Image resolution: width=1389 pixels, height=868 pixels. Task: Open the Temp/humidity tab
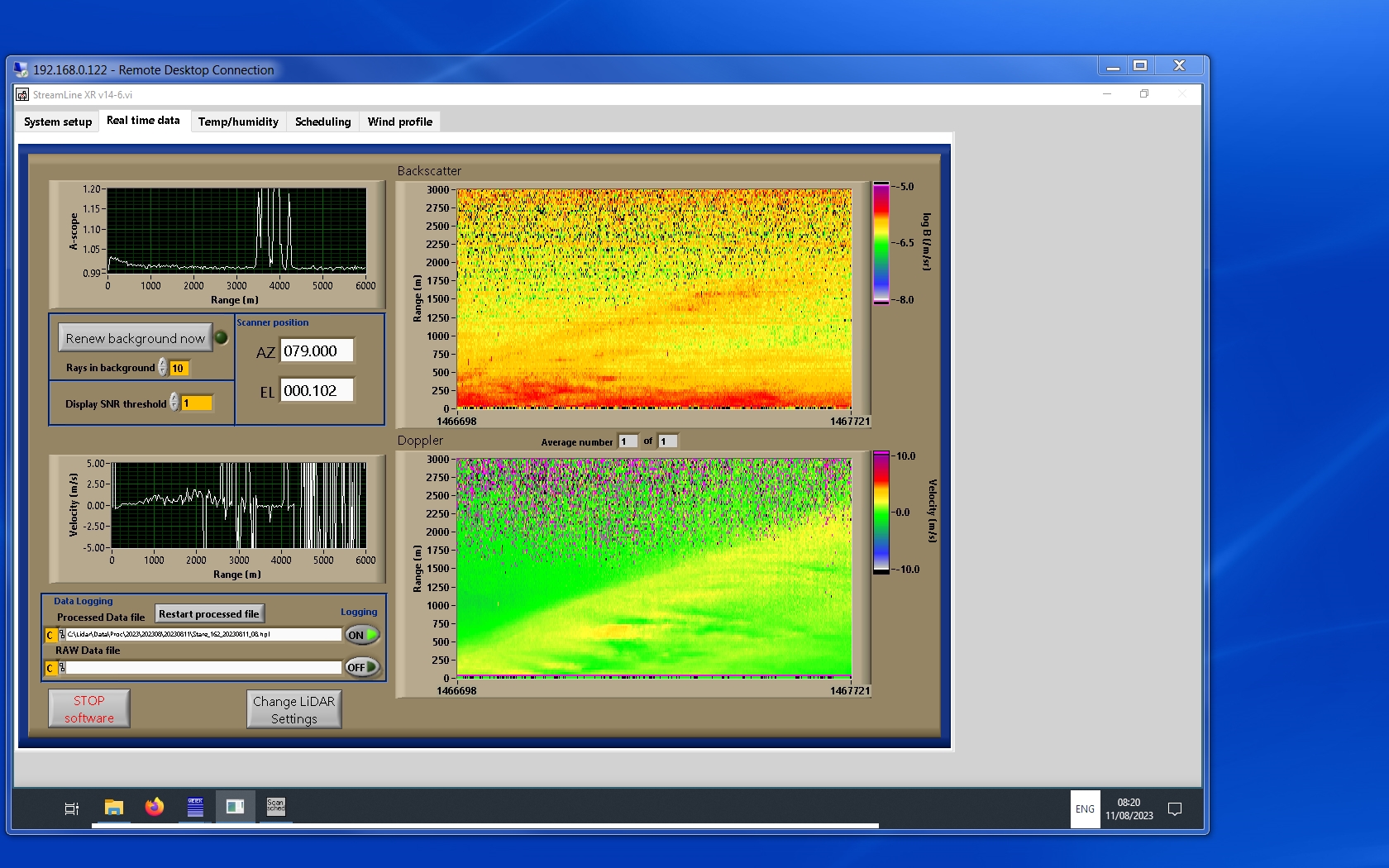238,122
